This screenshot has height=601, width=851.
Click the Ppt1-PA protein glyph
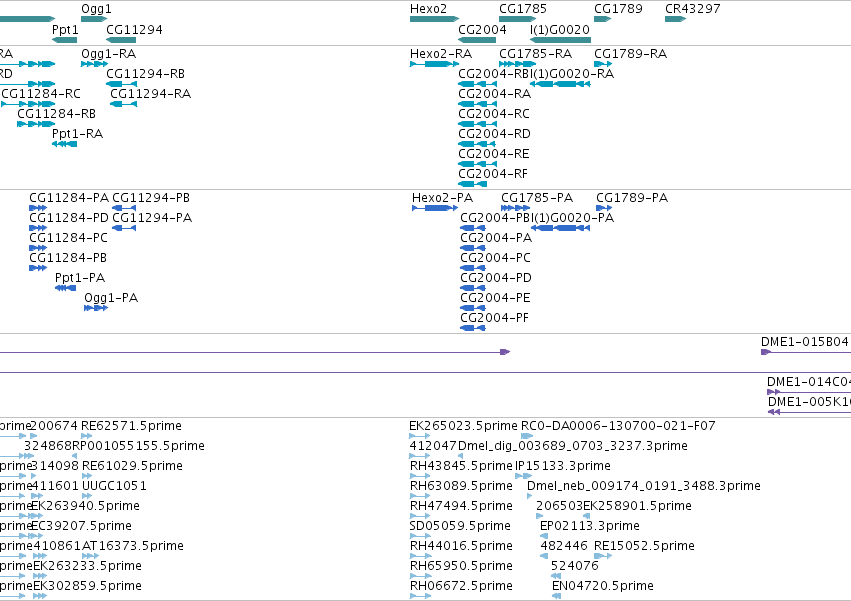pyautogui.click(x=66, y=288)
